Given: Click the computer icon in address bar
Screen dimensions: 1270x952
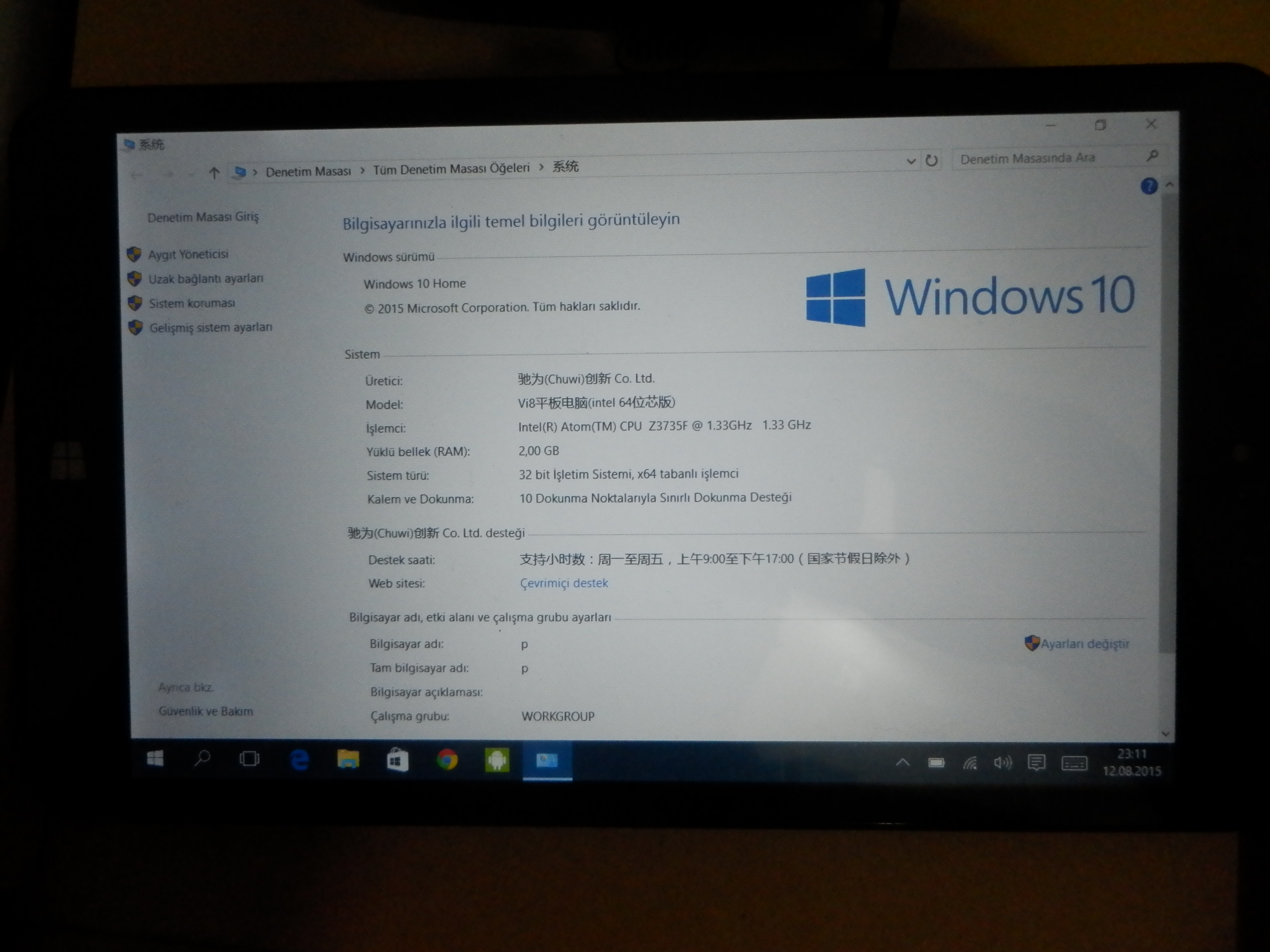Looking at the screenshot, I should tap(240, 172).
